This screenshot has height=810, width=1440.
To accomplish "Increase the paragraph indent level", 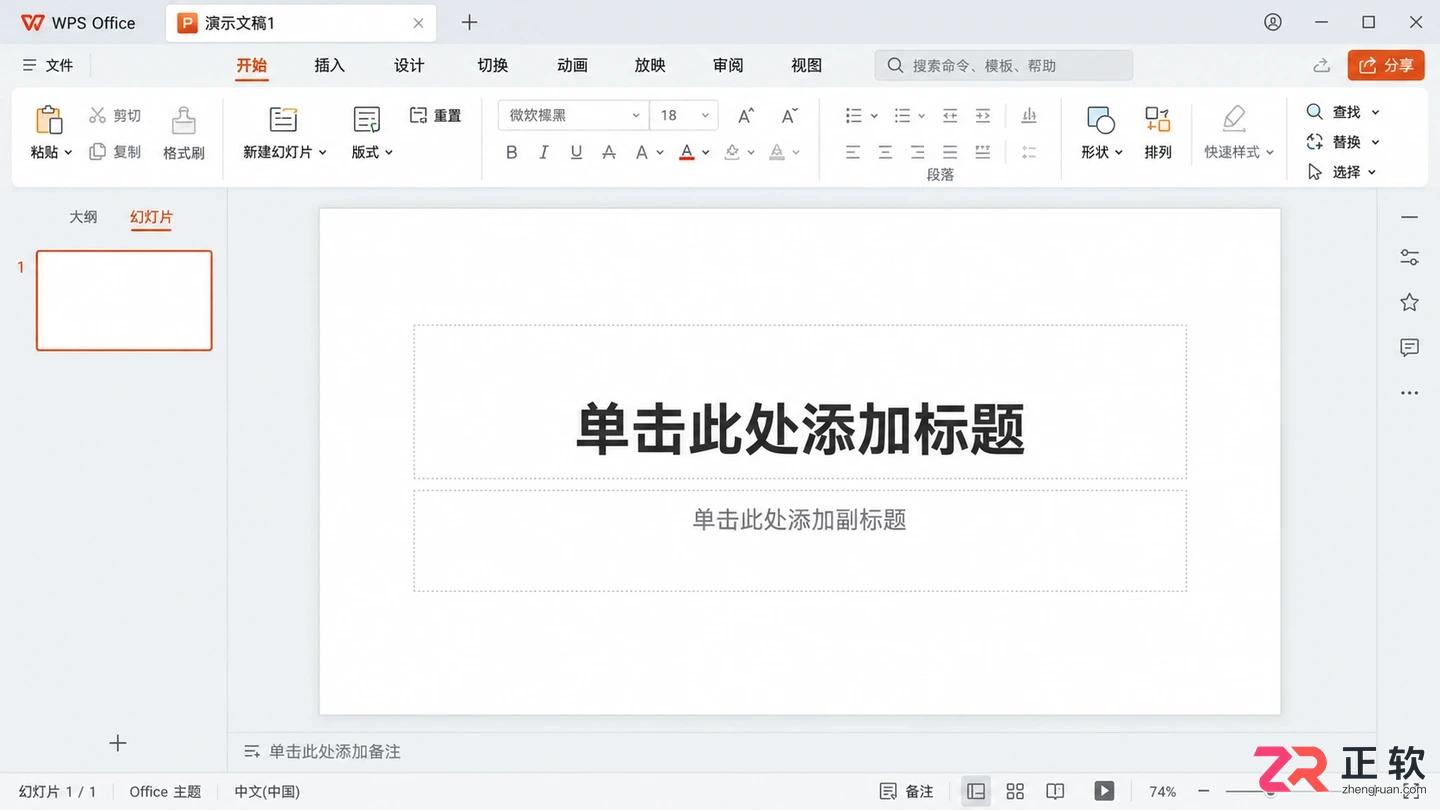I will coord(983,115).
